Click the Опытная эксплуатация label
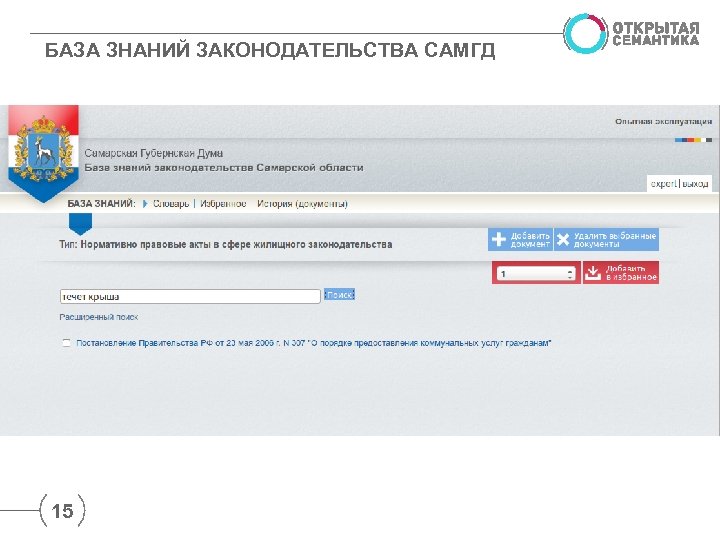 point(664,122)
